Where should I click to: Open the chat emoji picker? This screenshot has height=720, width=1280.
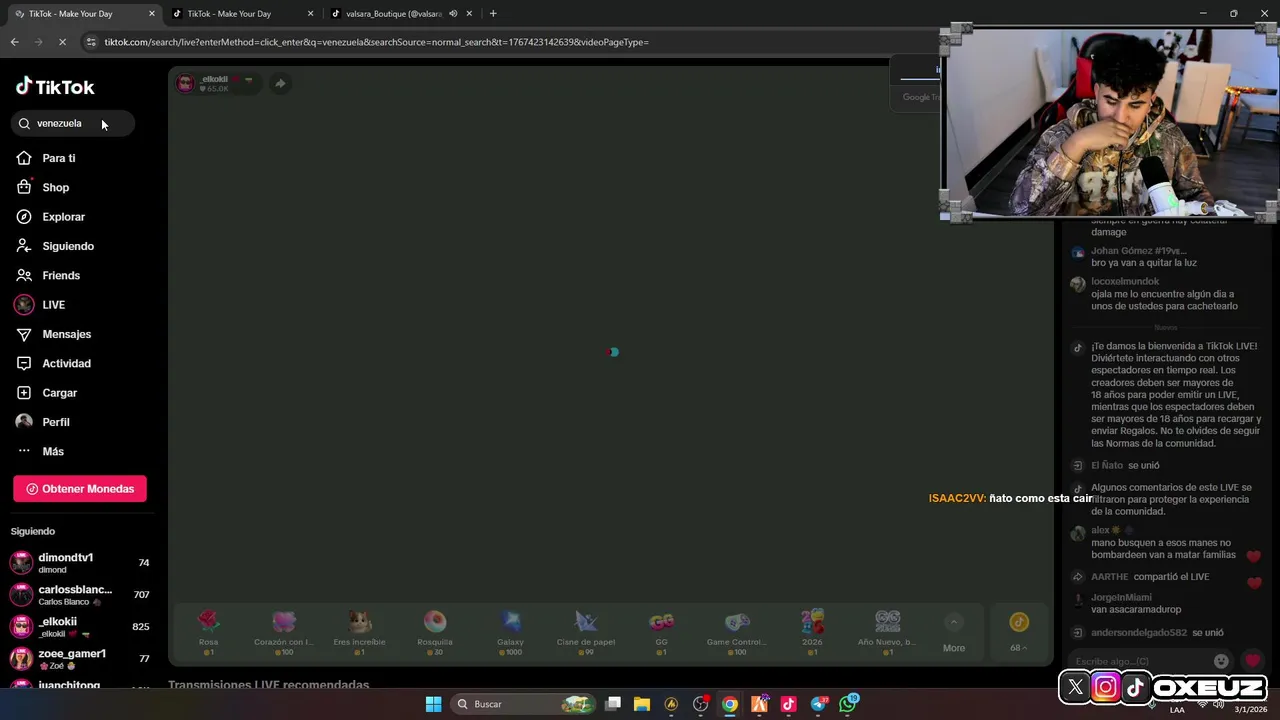1221,661
